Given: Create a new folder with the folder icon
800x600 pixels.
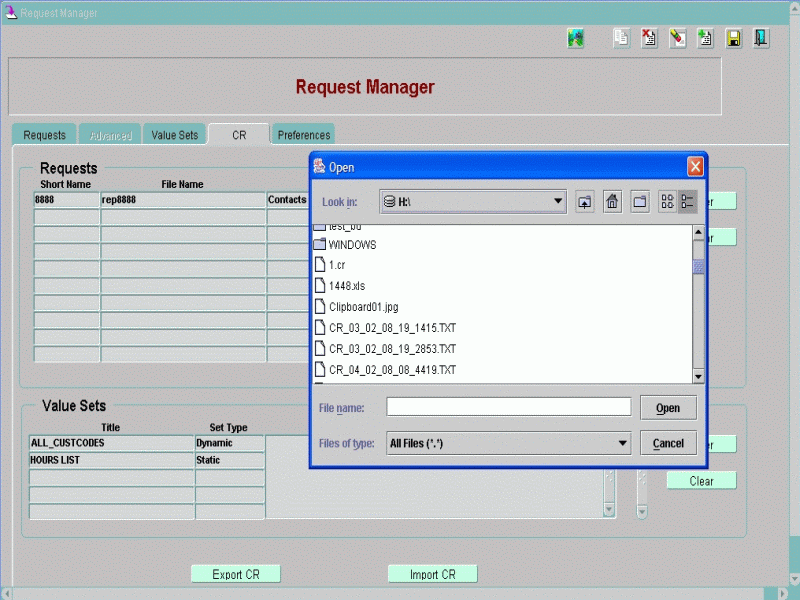Looking at the screenshot, I should click(641, 202).
